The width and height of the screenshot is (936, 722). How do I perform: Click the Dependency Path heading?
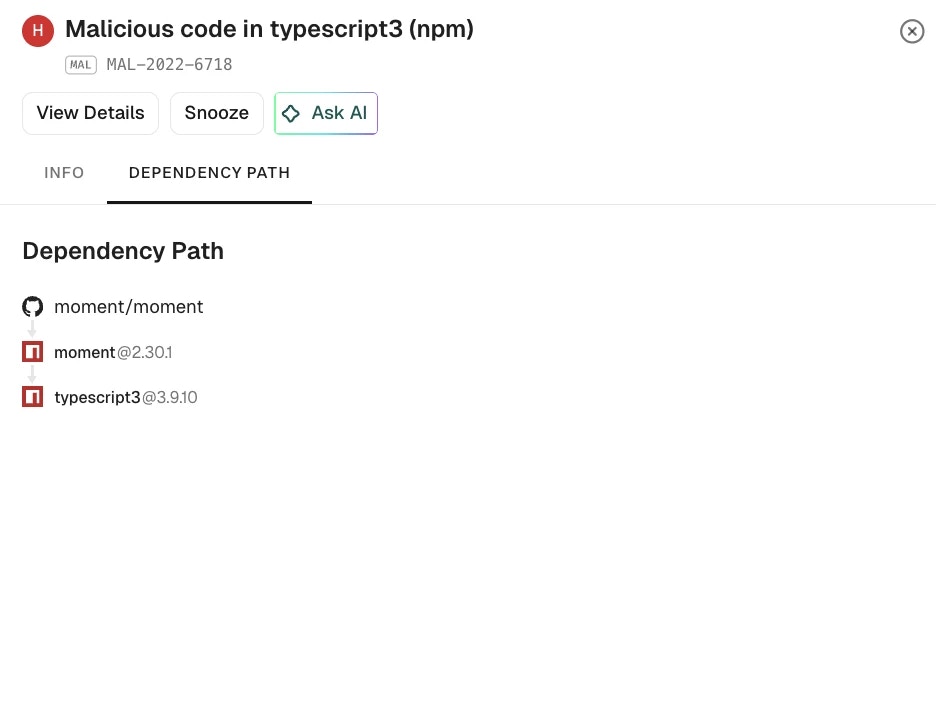[123, 251]
